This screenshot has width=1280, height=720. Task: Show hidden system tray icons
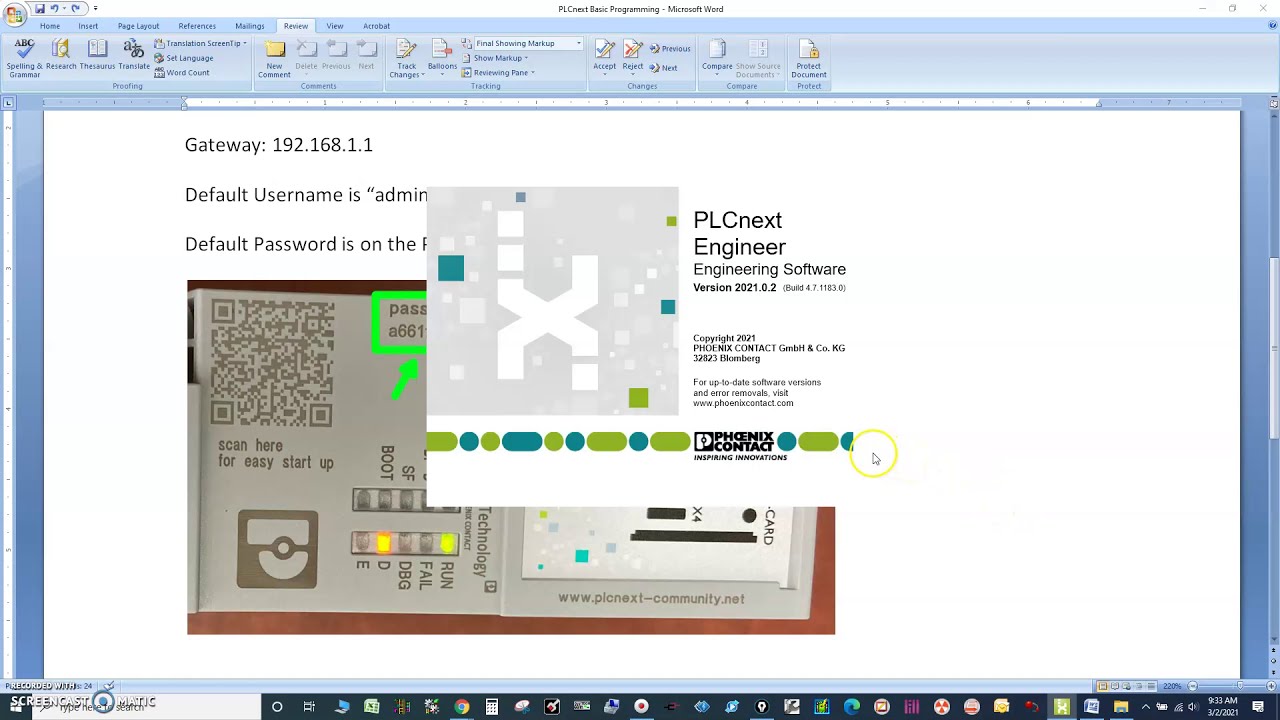click(x=1146, y=707)
